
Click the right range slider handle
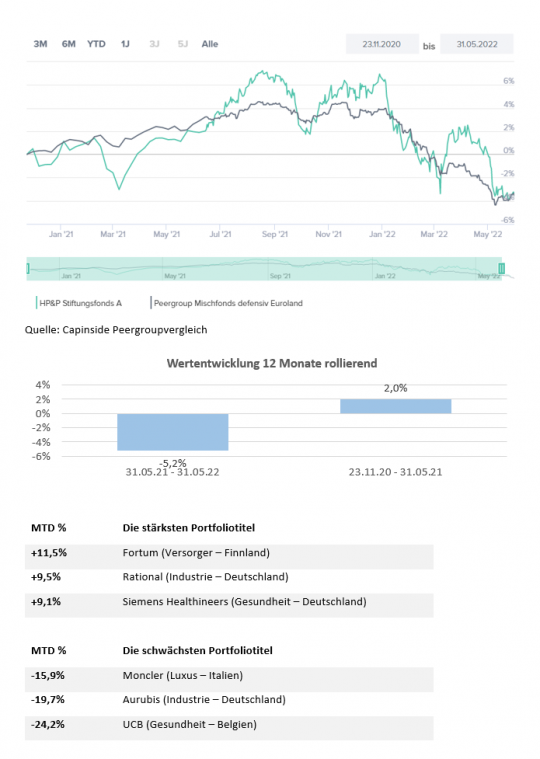coord(502,268)
